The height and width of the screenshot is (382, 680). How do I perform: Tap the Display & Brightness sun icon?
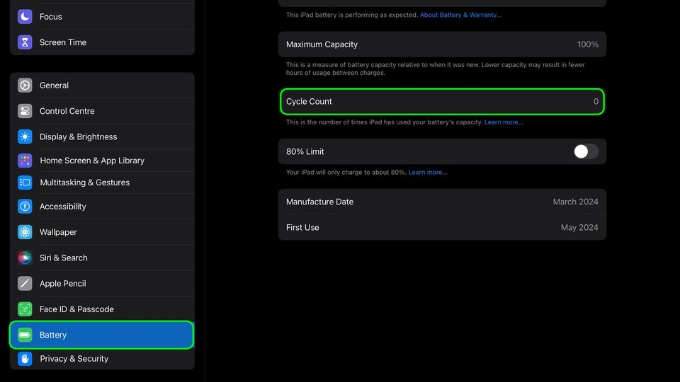click(25, 137)
